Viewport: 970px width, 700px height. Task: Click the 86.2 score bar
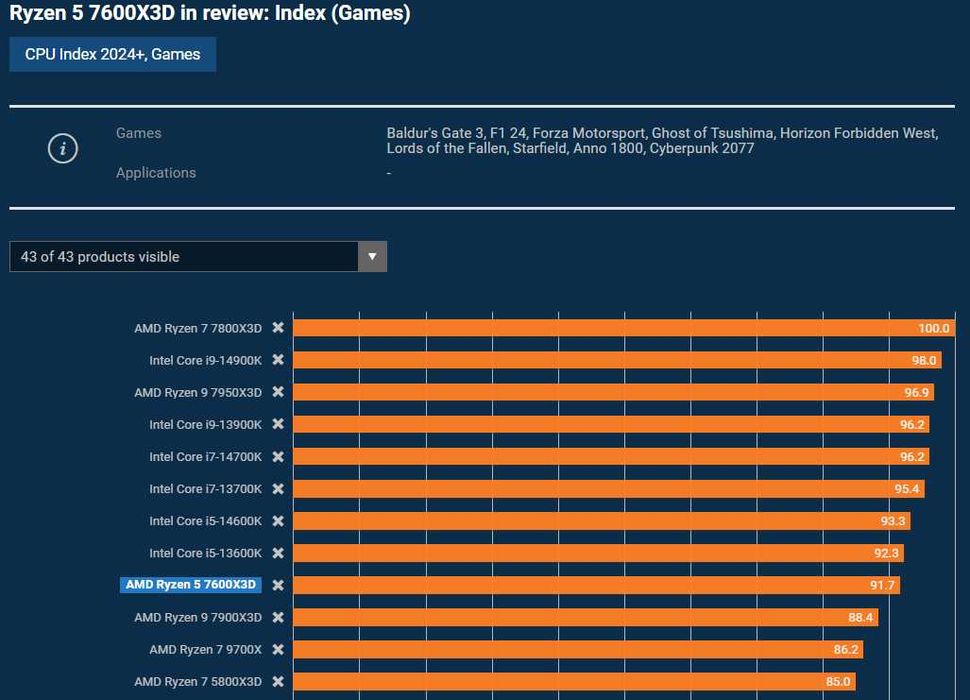point(578,649)
